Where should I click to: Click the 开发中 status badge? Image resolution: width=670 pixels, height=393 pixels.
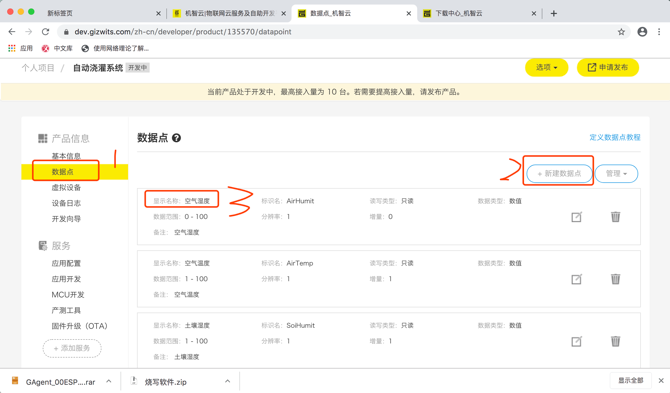tap(138, 67)
